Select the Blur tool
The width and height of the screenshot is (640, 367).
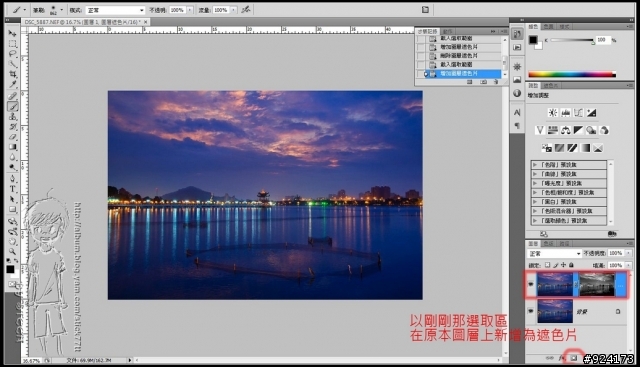(12, 158)
